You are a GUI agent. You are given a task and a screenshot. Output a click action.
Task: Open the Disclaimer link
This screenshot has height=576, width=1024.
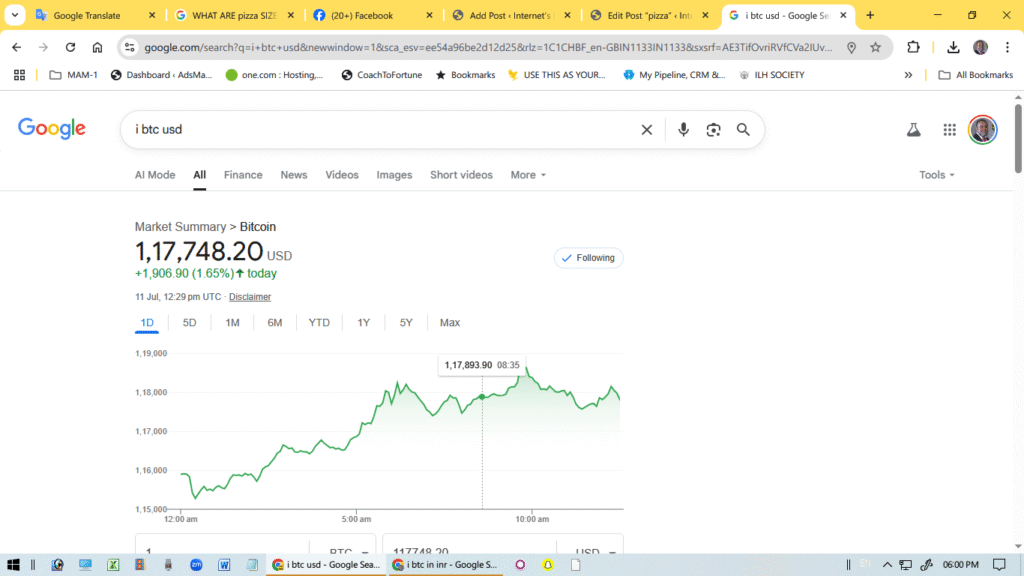(249, 297)
